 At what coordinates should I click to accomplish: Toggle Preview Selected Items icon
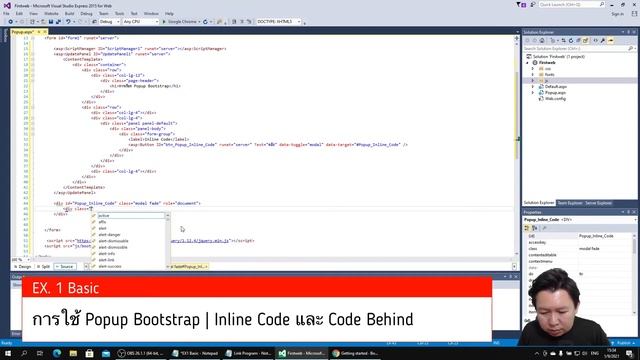point(611,40)
